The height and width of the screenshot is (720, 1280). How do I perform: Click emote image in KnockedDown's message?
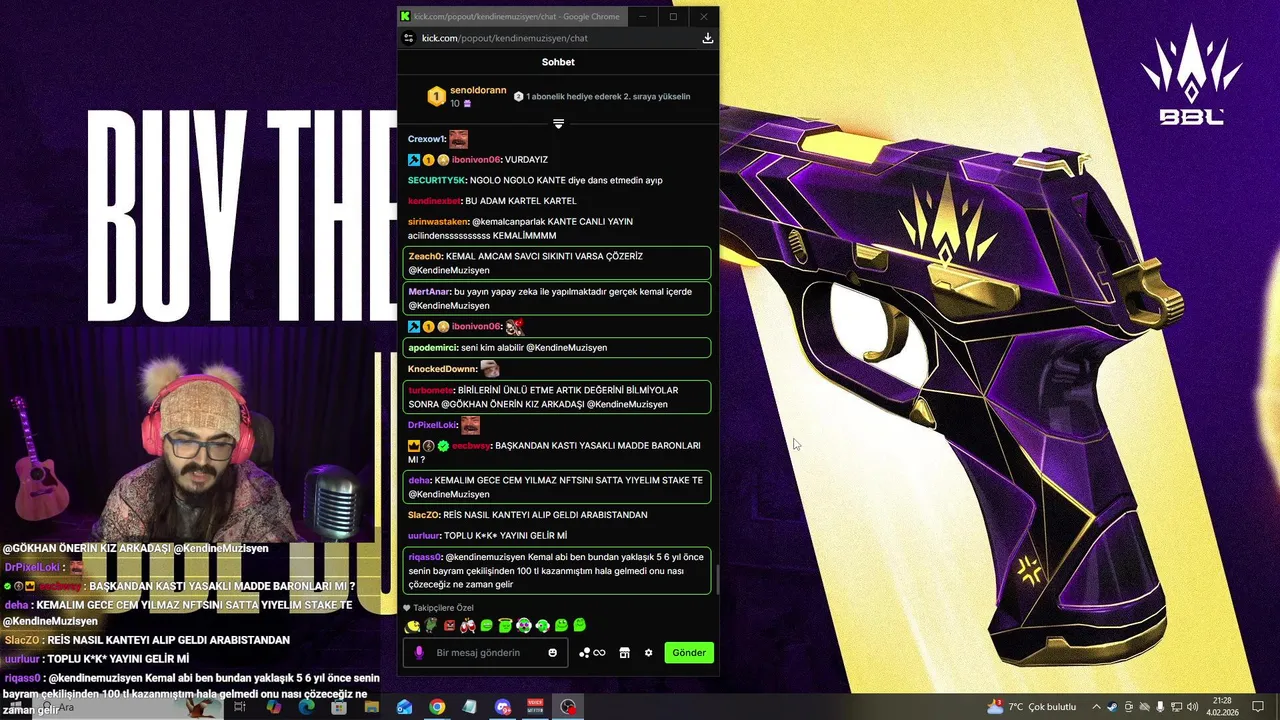point(489,369)
